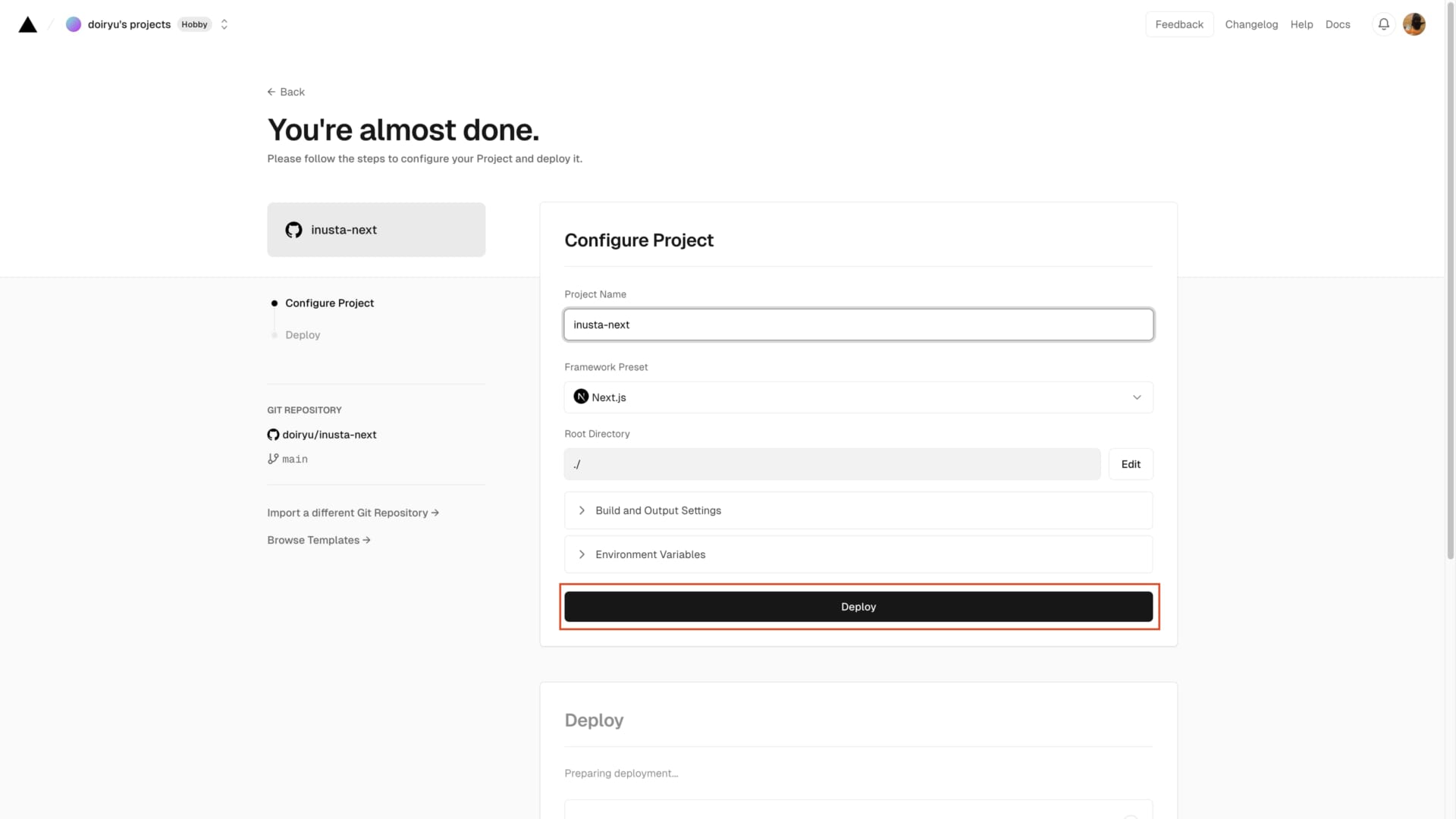1456x819 pixels.
Task: Open doiryu's projects team avatar
Action: tap(74, 24)
